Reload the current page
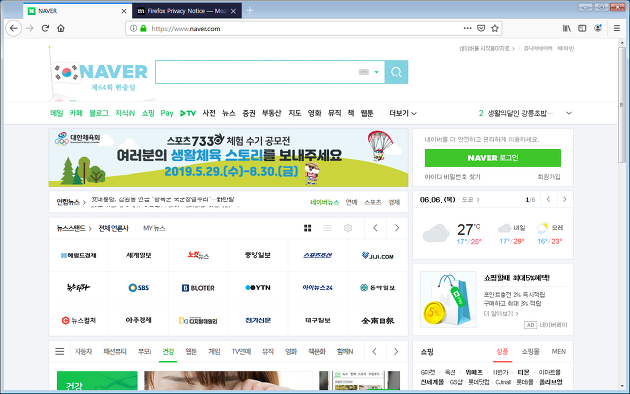This screenshot has width=630, height=394. coord(45,29)
